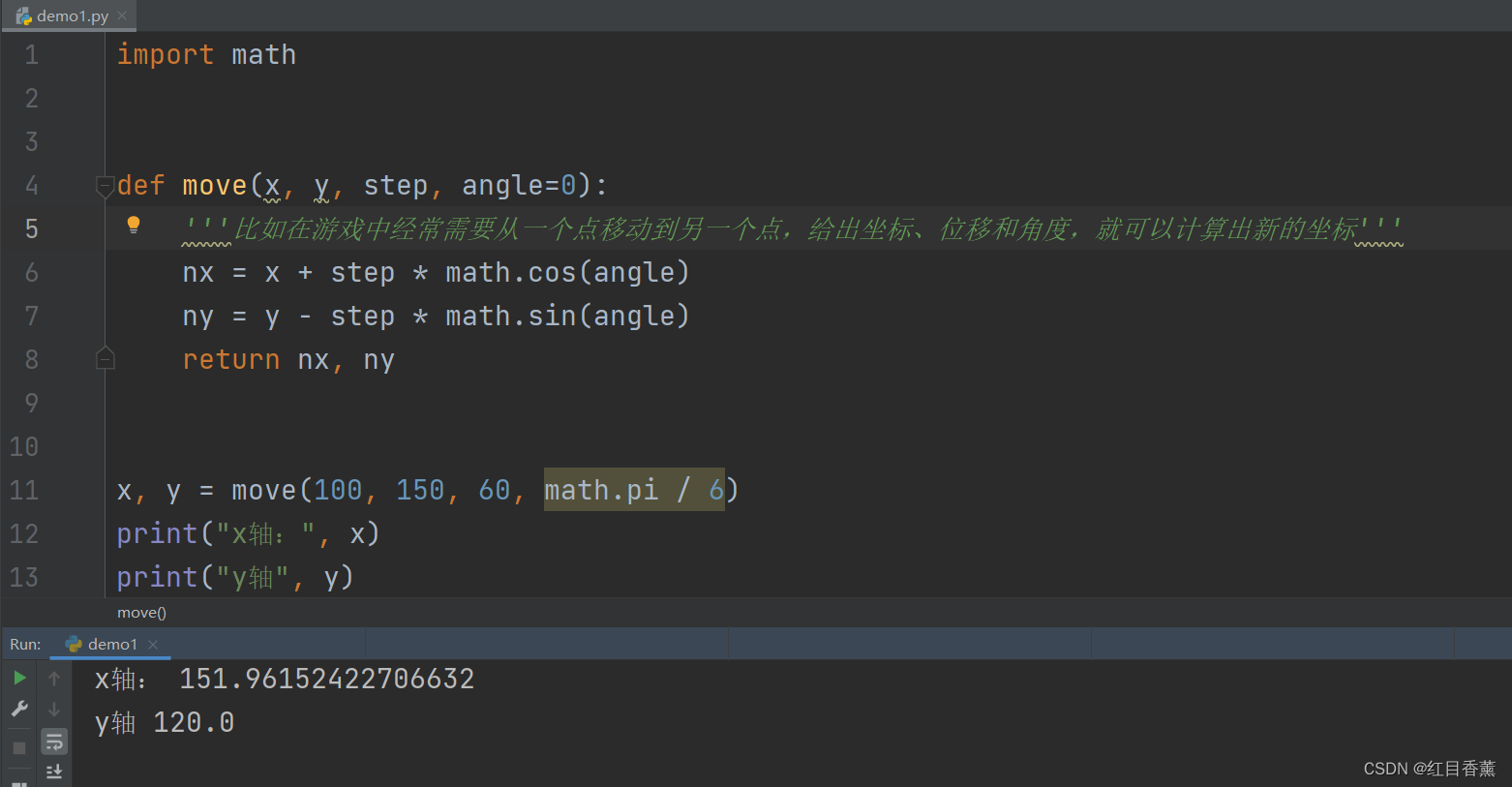The width and height of the screenshot is (1512, 787).
Task: Click 'print' on line 12
Action: point(157,534)
